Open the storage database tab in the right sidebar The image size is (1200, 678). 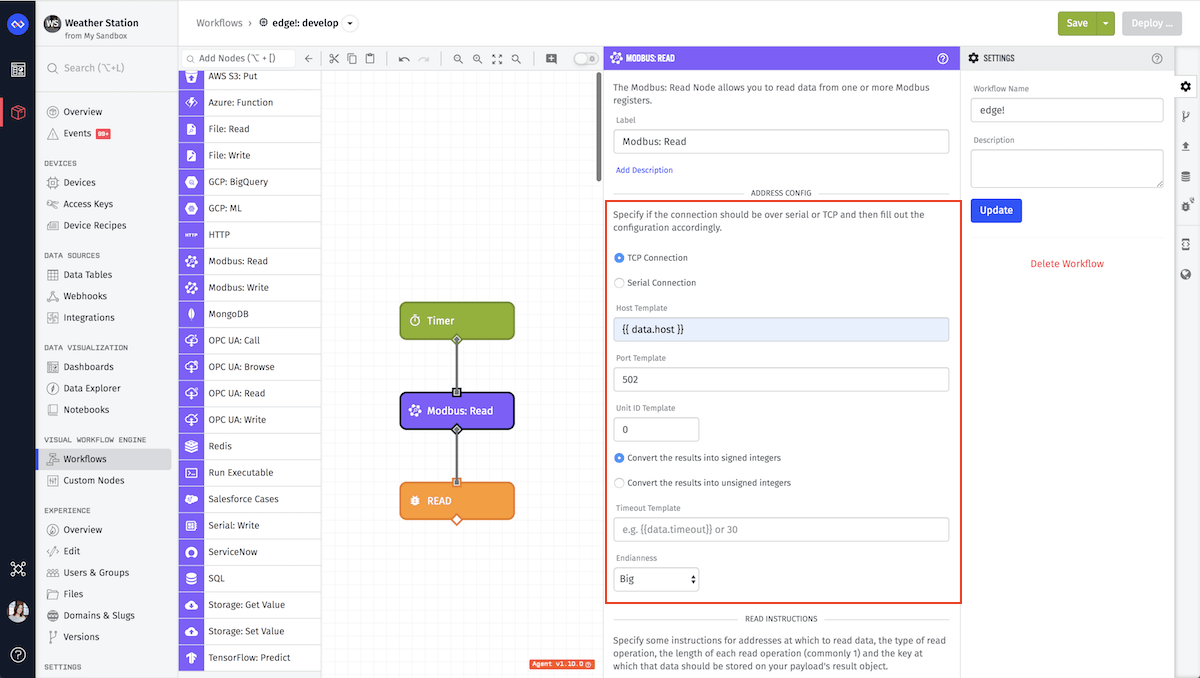[x=1186, y=176]
